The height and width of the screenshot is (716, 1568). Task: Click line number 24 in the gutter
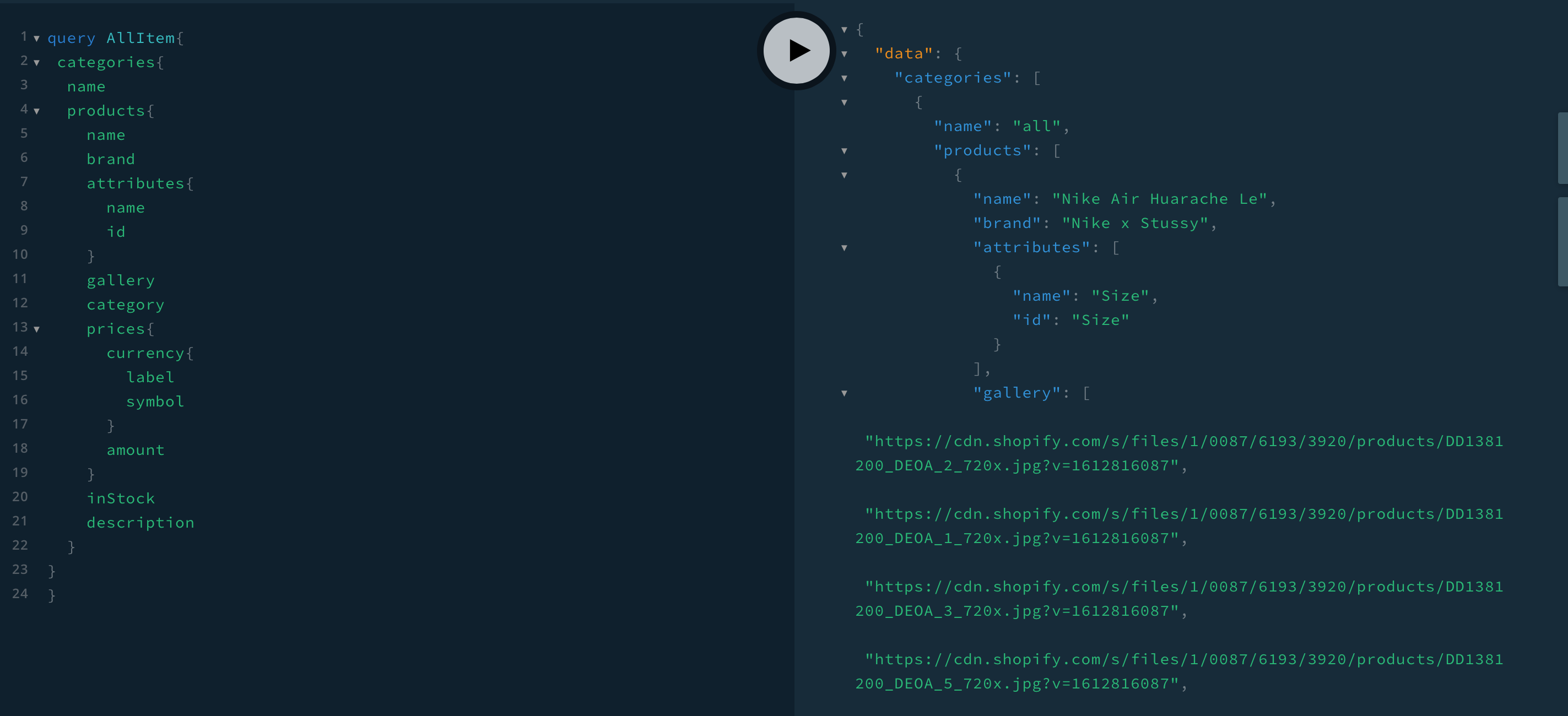coord(20,594)
